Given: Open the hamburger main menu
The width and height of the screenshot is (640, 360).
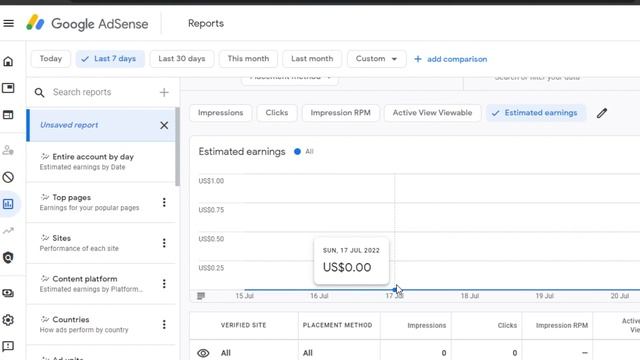Looking at the screenshot, I should pos(9,23).
